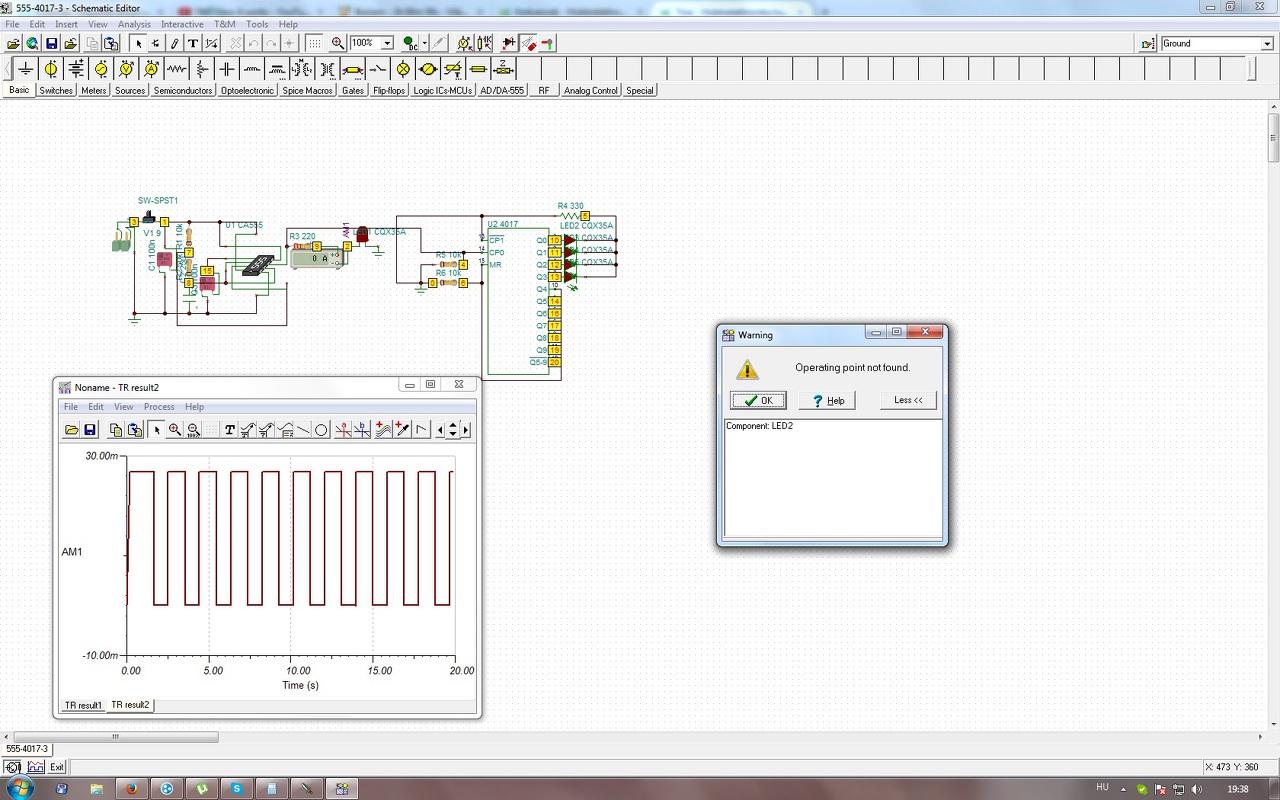Select the circle drawing tool in diagram window
Screen dimensions: 1280x800
(x=321, y=430)
